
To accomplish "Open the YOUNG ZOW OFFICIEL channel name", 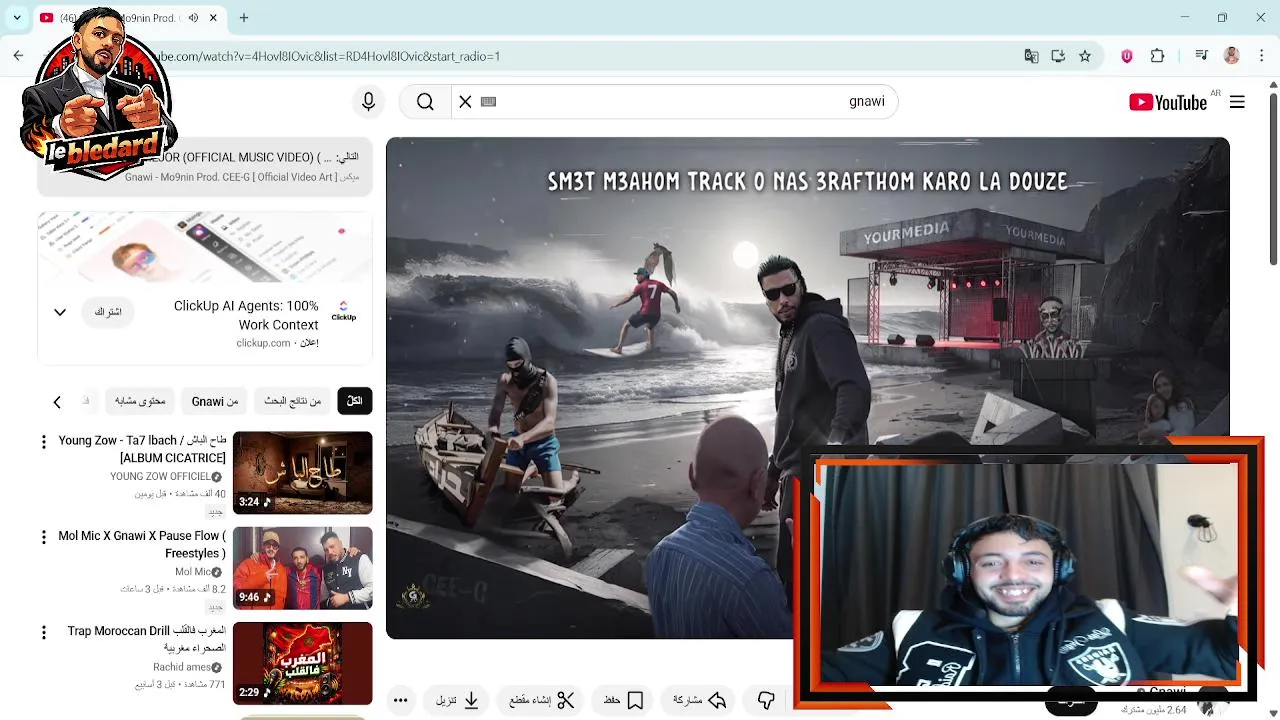I will [160, 477].
